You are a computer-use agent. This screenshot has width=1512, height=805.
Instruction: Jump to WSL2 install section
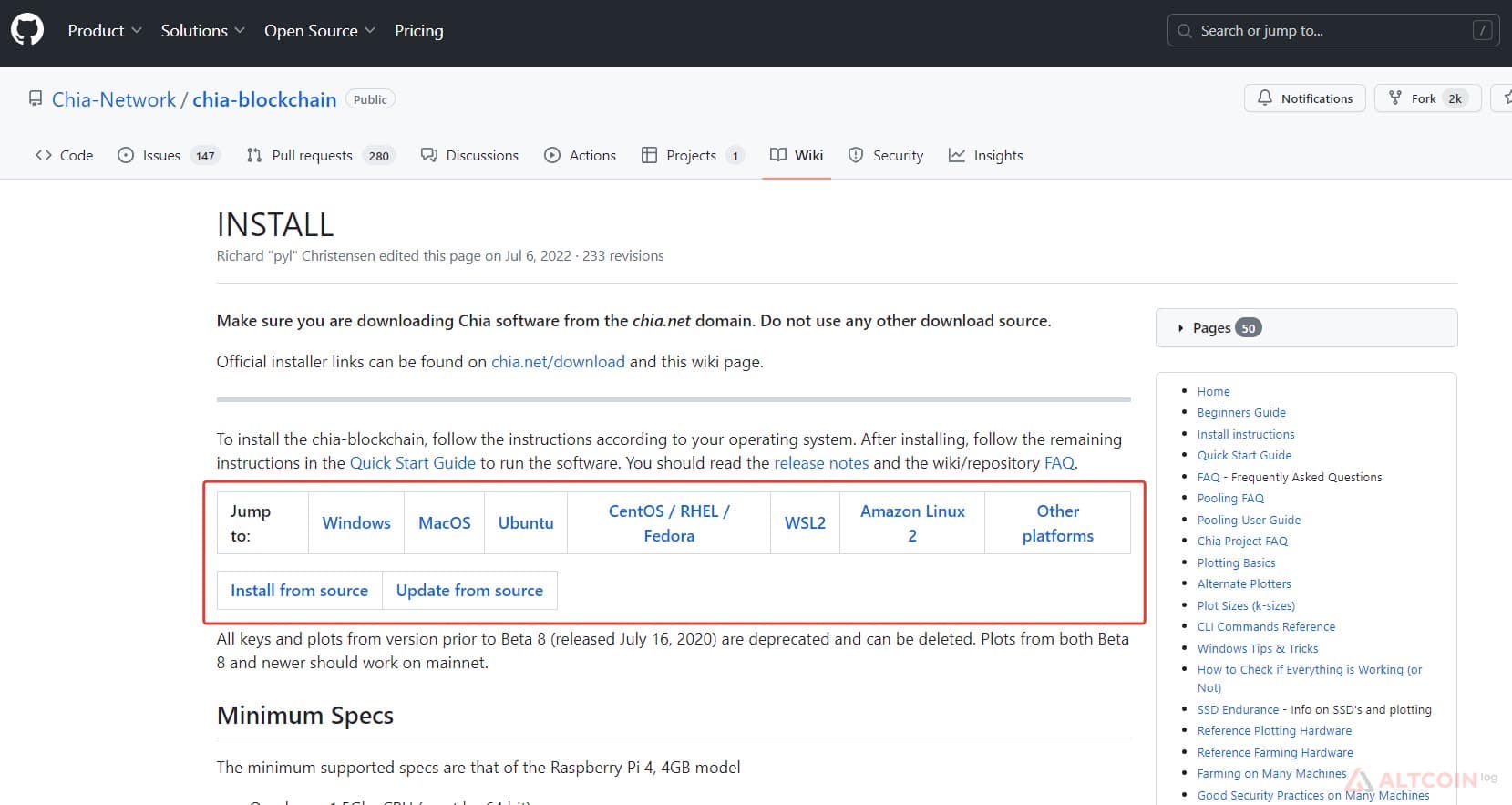805,523
